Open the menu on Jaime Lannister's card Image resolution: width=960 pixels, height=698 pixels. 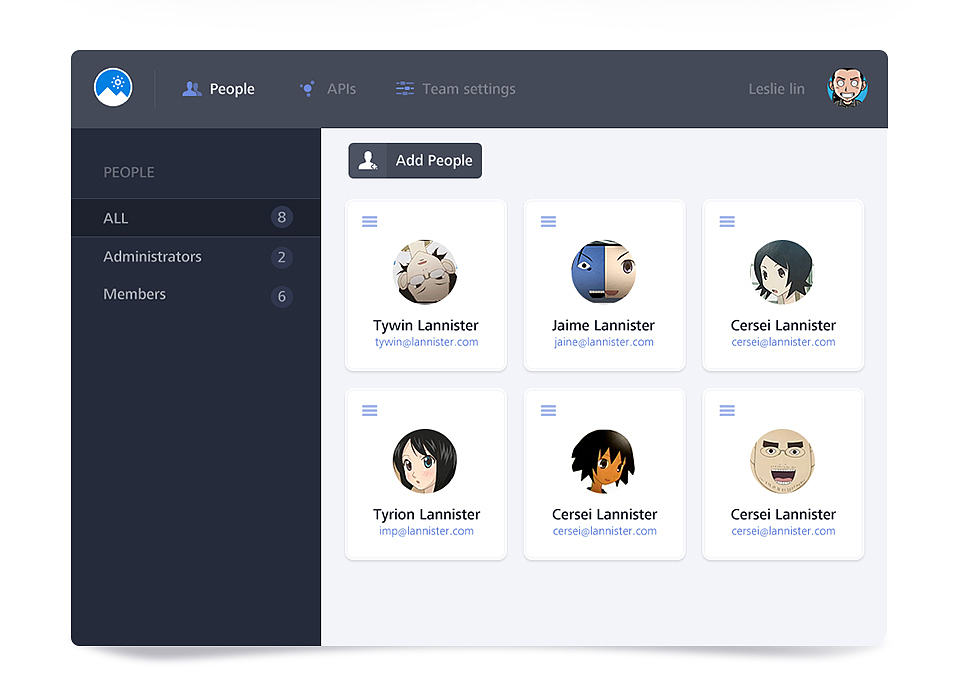[x=549, y=222]
